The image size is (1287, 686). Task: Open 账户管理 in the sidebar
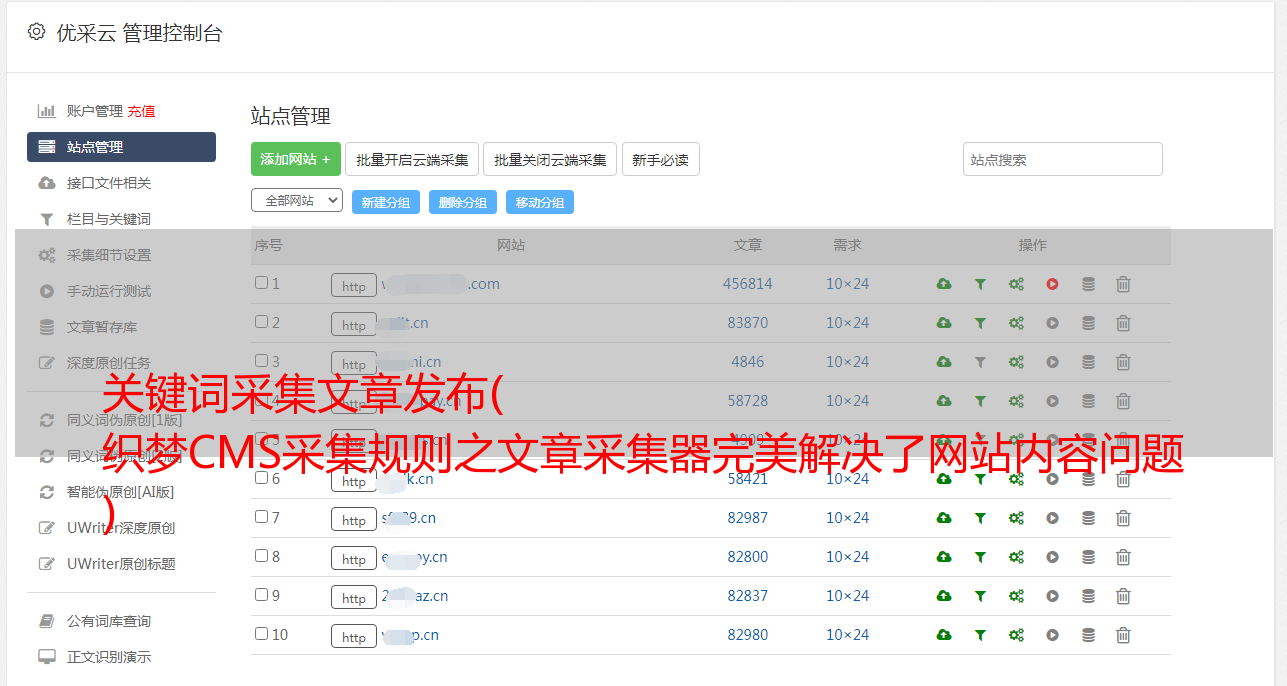point(94,111)
